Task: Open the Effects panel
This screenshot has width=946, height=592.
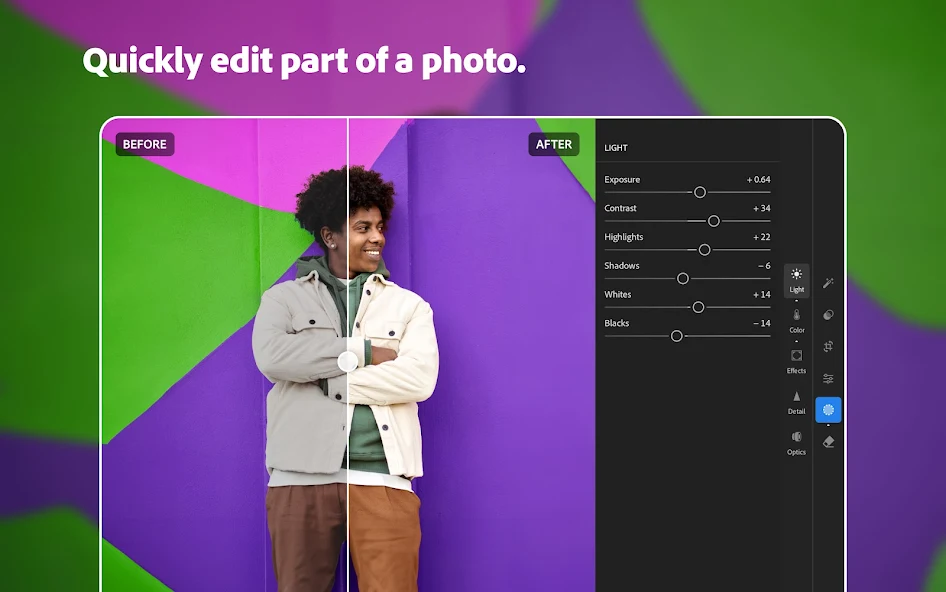Action: (796, 360)
